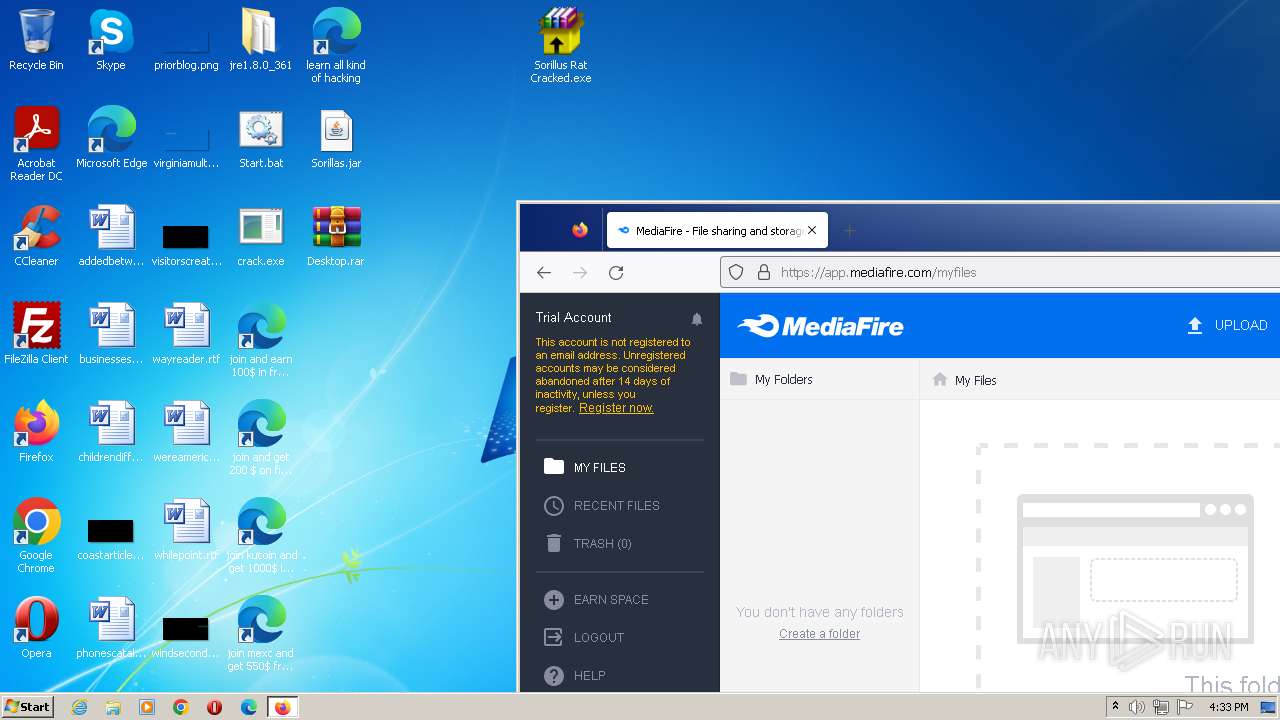Select wayreader.rtf document
This screenshot has height=720, width=1280.
pos(186,334)
